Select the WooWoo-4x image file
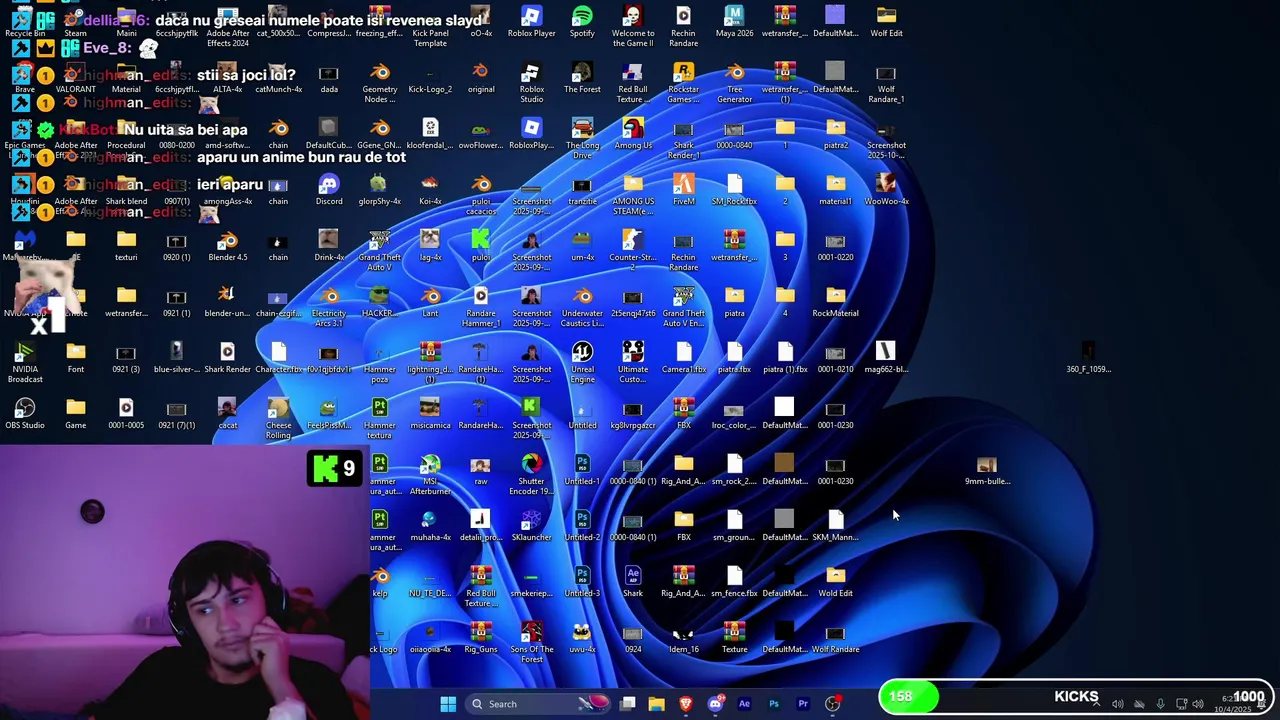This screenshot has width=1280, height=720. (x=886, y=190)
